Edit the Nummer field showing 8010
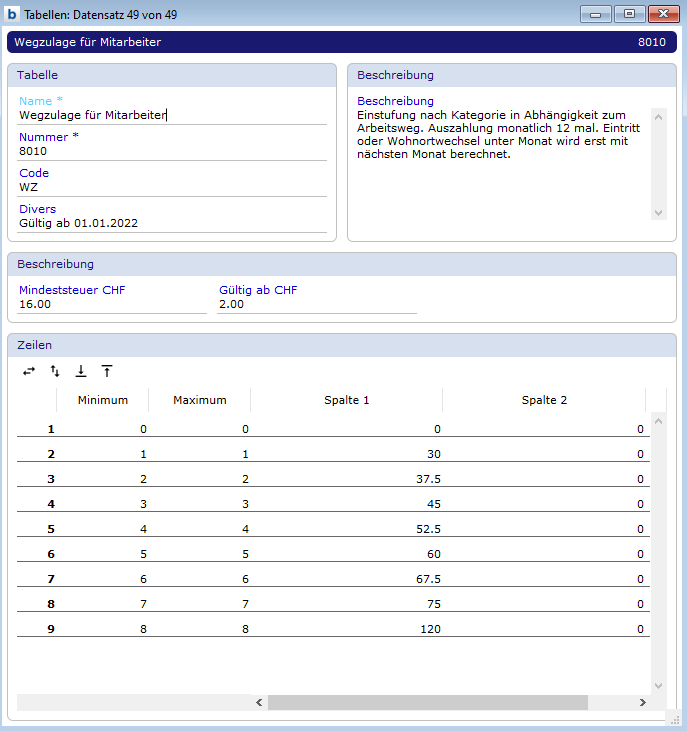Screen dimensions: 687x731 [171, 151]
